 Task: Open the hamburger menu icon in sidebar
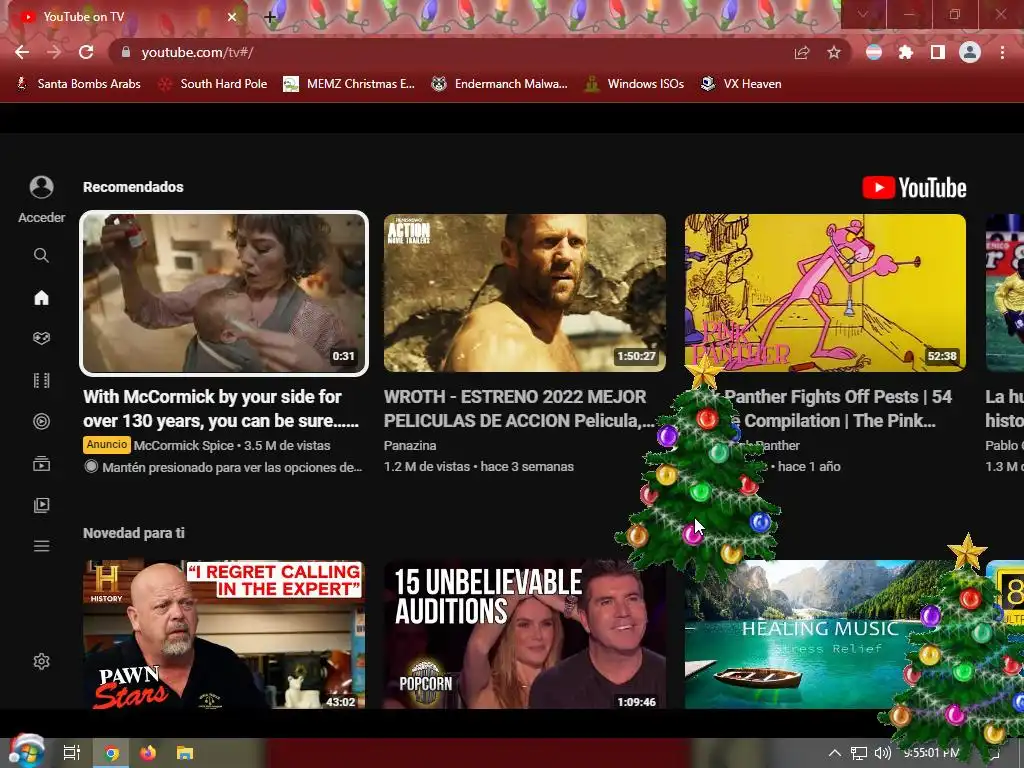[41, 546]
